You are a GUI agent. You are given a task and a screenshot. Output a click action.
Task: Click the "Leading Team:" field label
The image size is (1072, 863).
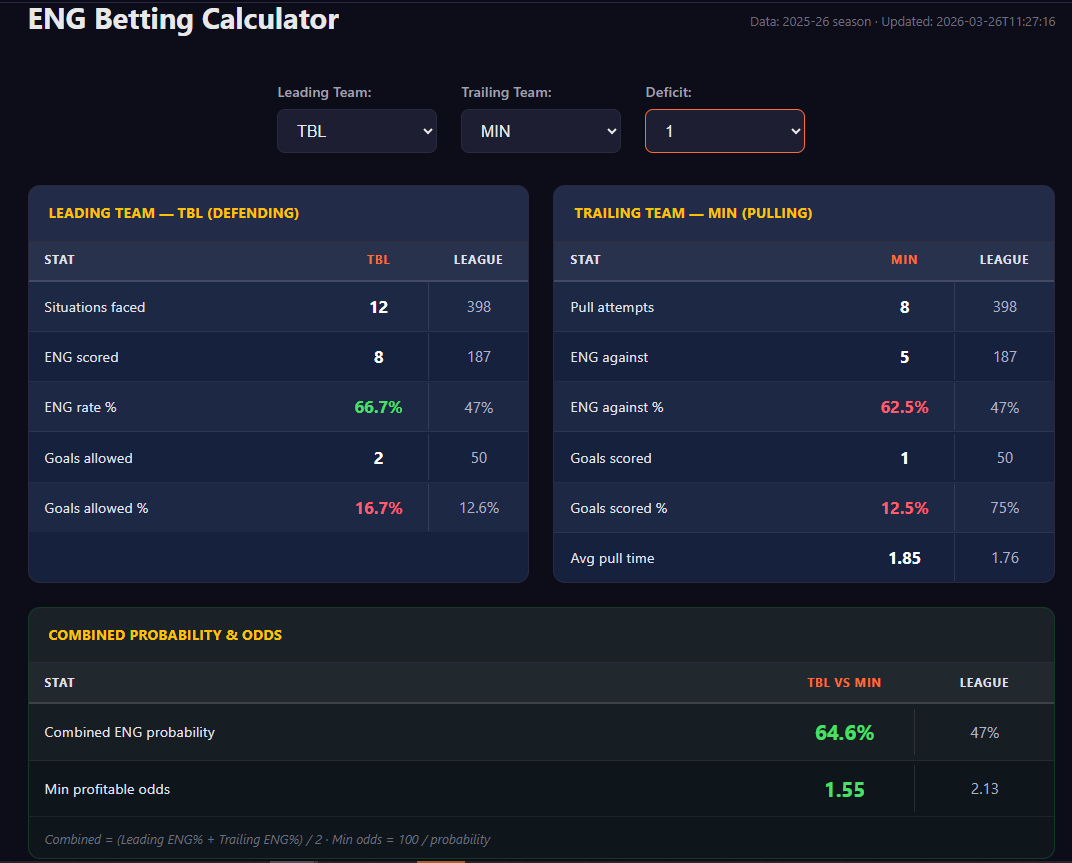(x=324, y=92)
